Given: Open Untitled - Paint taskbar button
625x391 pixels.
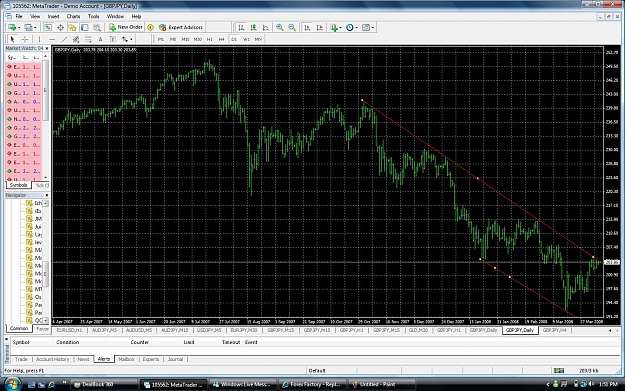Looking at the screenshot, I should [x=381, y=384].
